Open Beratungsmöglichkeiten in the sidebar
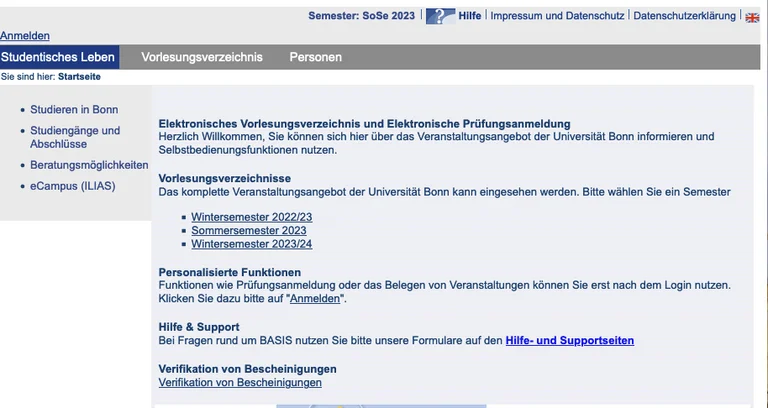This screenshot has width=768, height=408. click(x=89, y=165)
